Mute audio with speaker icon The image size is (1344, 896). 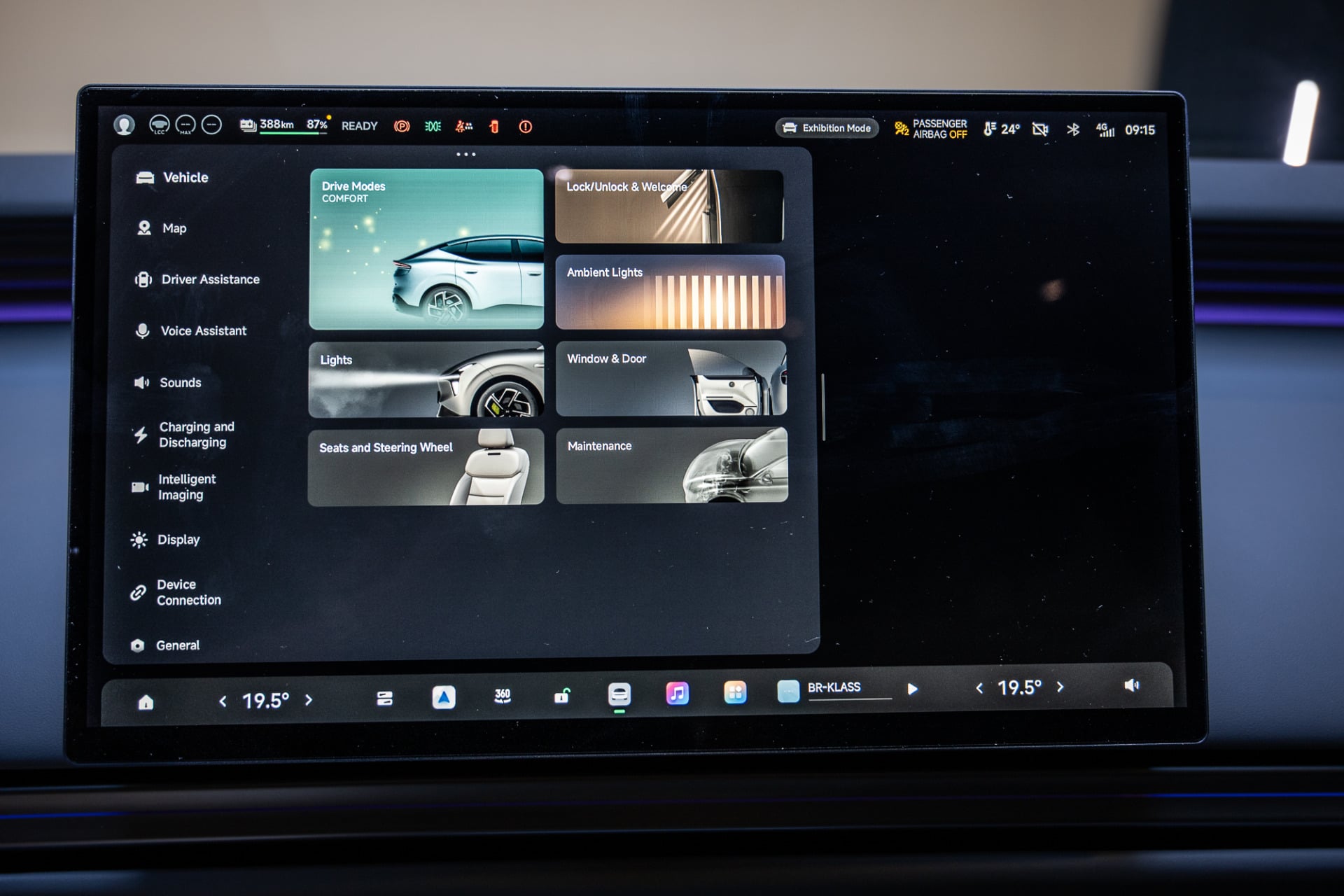1132,685
